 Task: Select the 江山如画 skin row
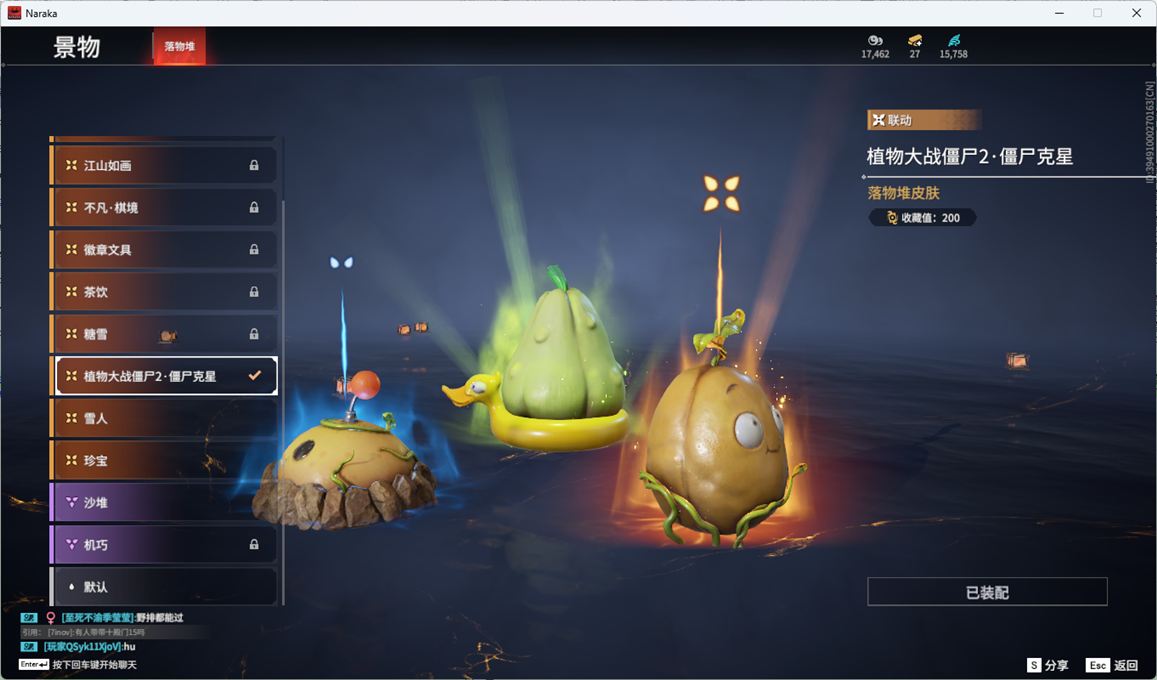point(164,165)
